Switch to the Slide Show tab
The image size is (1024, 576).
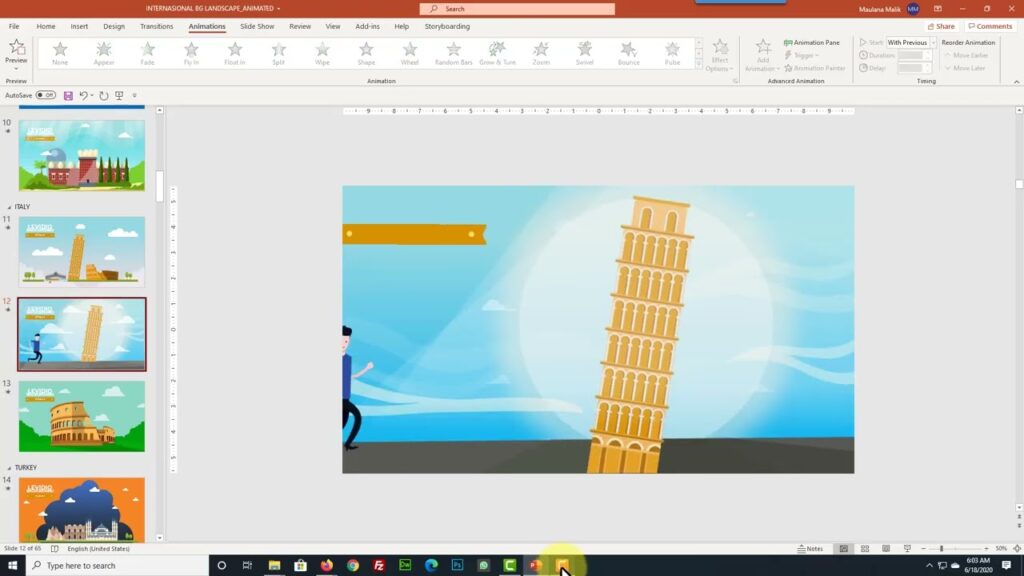(x=257, y=26)
